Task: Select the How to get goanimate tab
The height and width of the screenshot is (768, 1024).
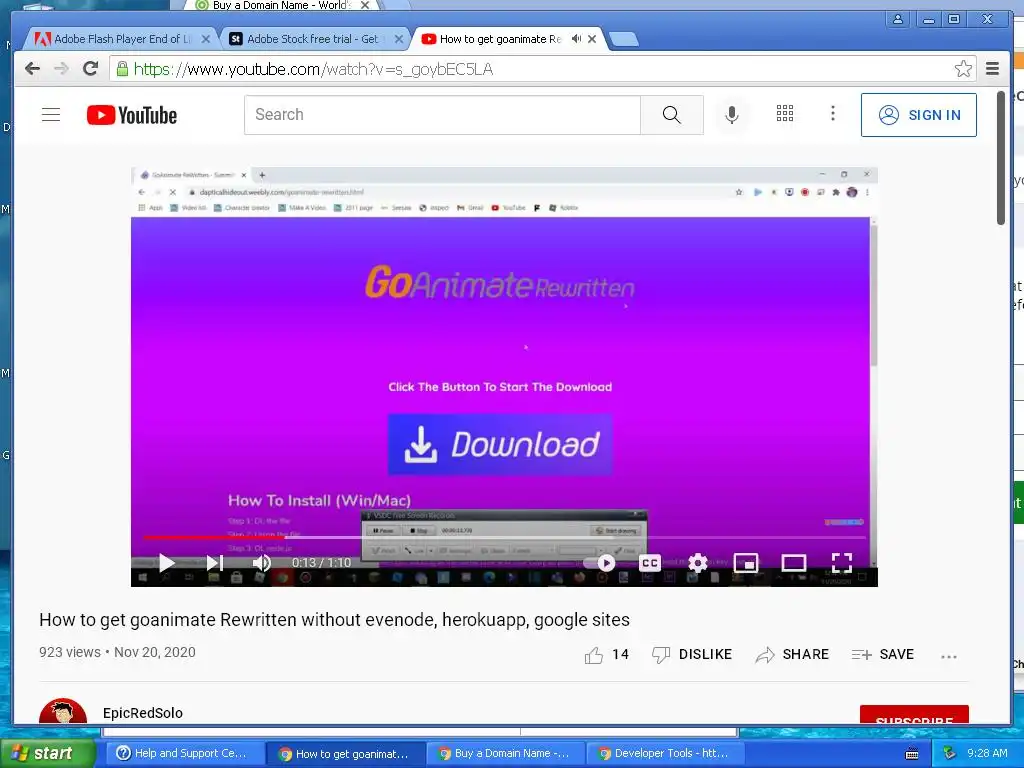Action: (x=500, y=39)
